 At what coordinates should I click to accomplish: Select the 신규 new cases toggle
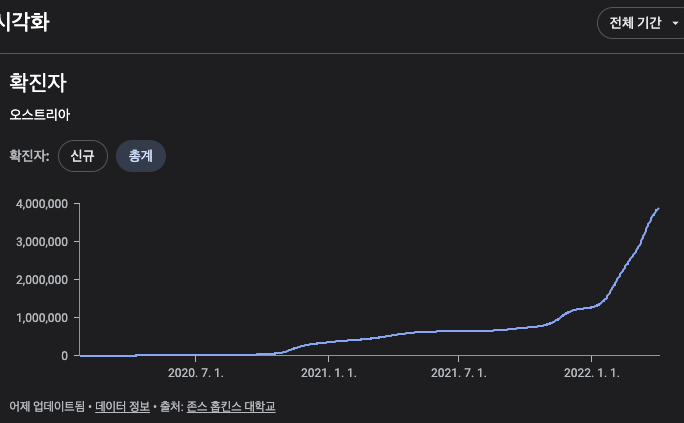83,156
